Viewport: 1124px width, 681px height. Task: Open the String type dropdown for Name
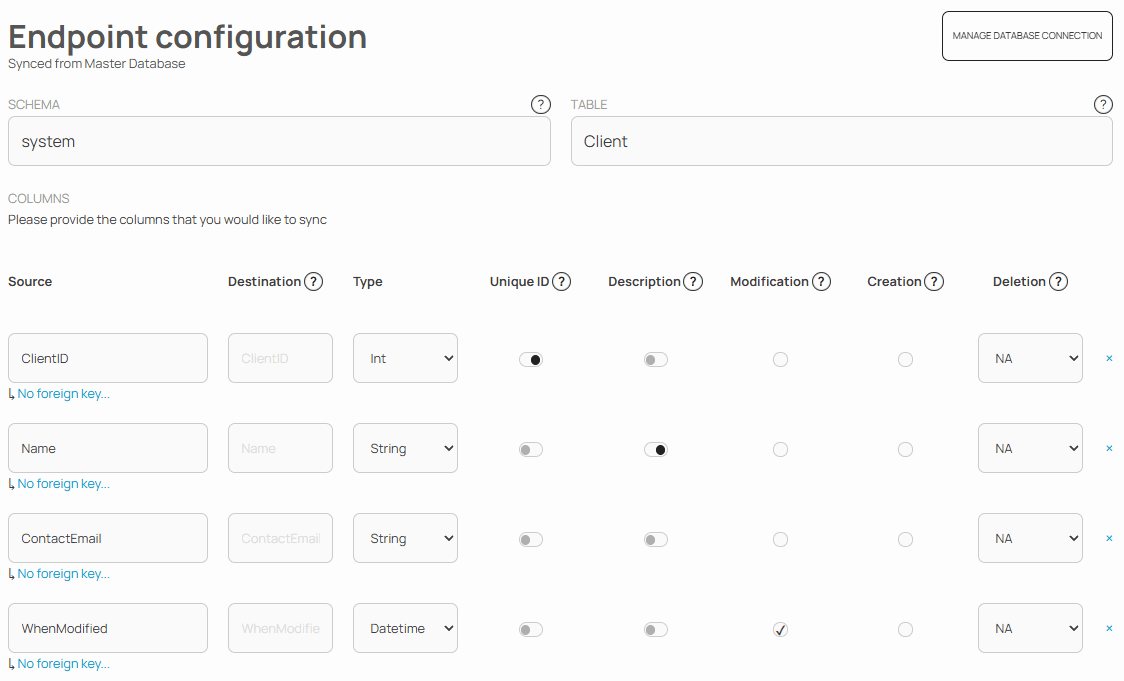pos(405,448)
